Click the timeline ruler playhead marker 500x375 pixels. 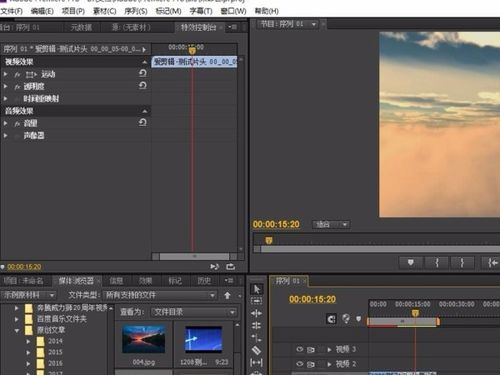coord(415,313)
